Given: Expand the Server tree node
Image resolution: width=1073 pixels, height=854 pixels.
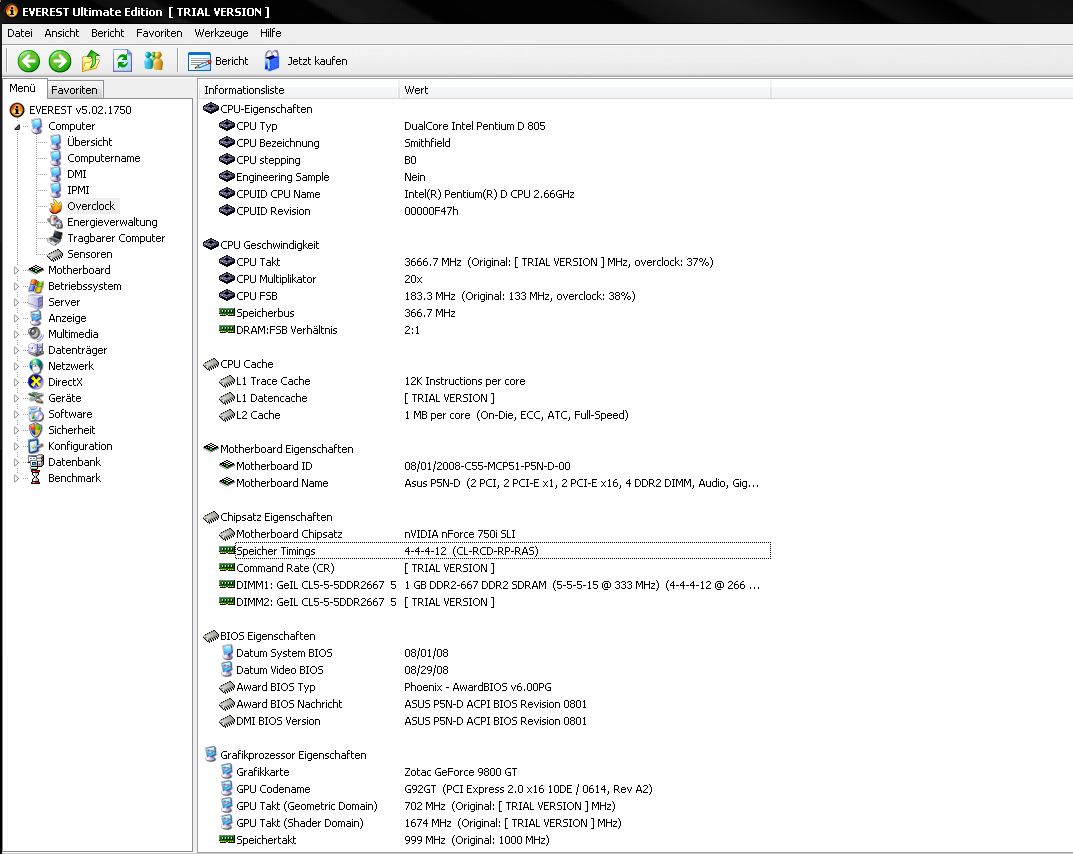Looking at the screenshot, I should click(16, 302).
